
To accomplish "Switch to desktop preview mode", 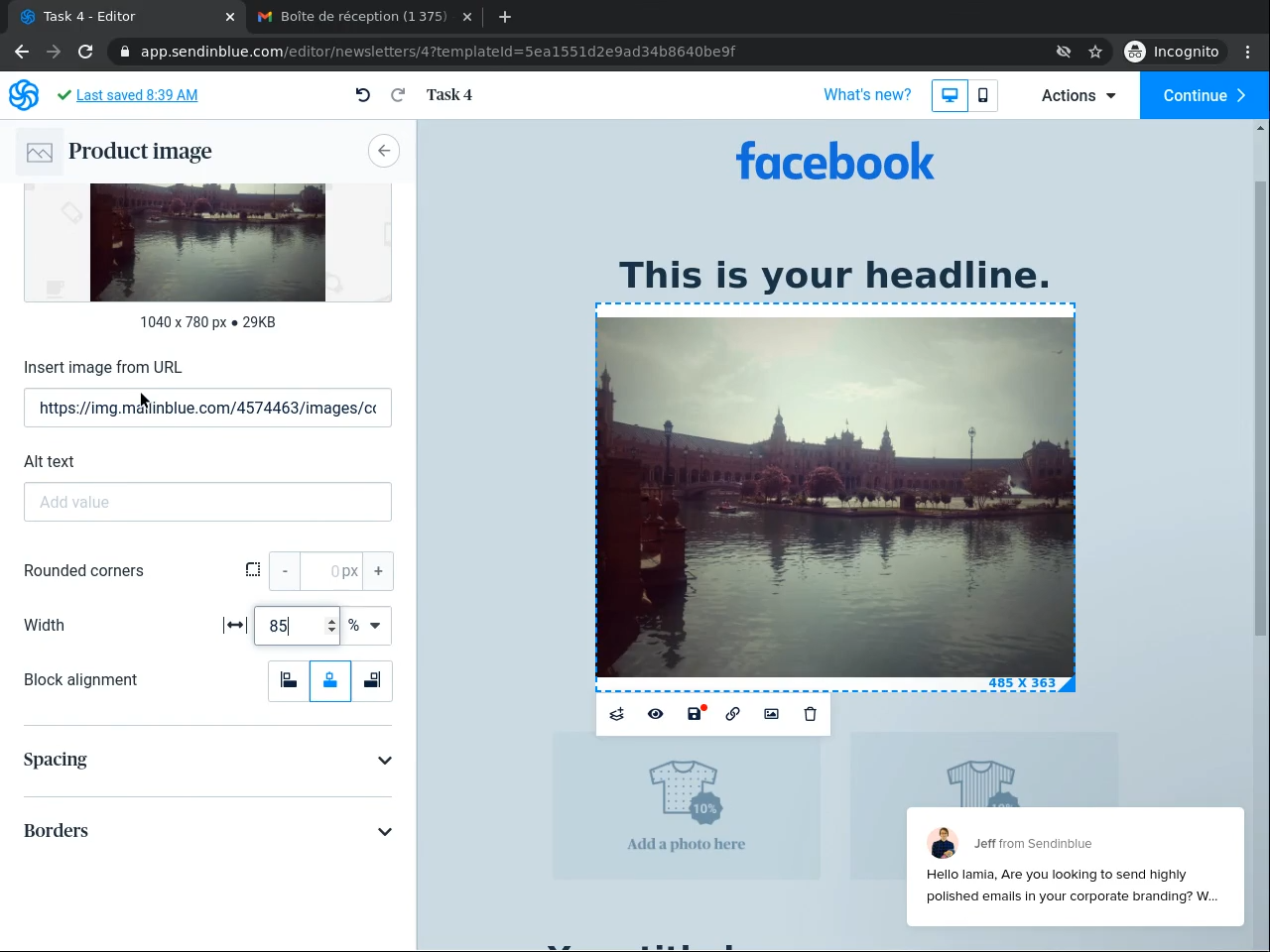I will pos(950,95).
